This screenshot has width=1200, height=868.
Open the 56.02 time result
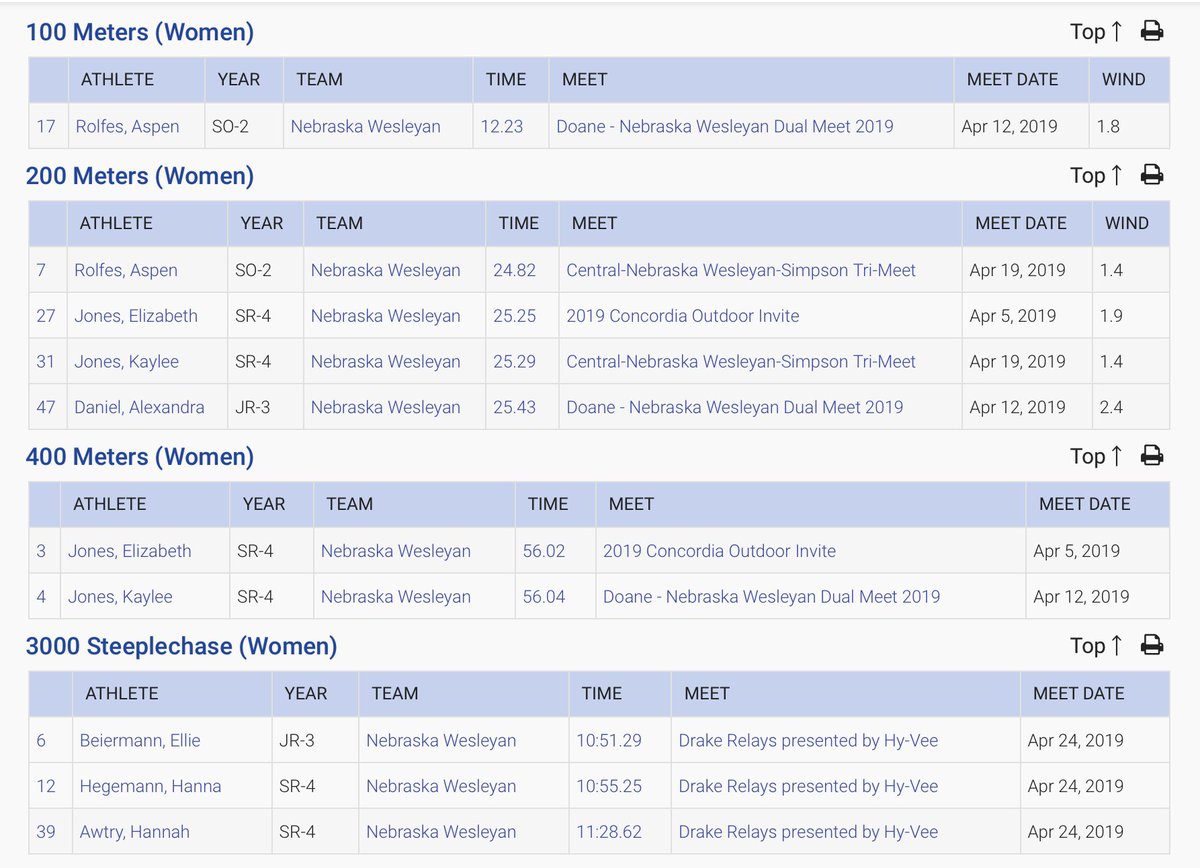coord(544,551)
